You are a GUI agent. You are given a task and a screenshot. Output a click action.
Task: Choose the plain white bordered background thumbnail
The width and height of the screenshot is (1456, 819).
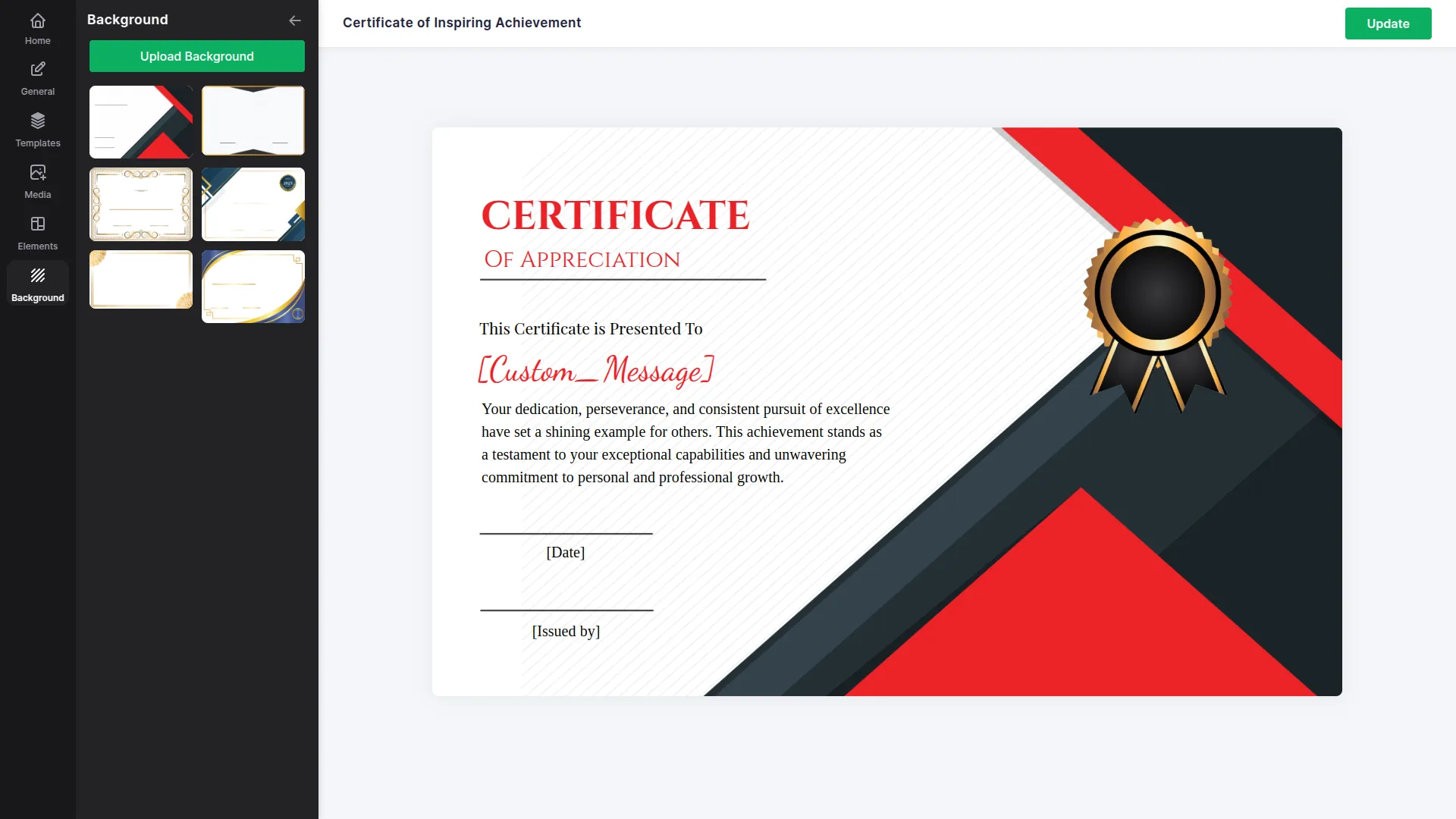coord(253,121)
